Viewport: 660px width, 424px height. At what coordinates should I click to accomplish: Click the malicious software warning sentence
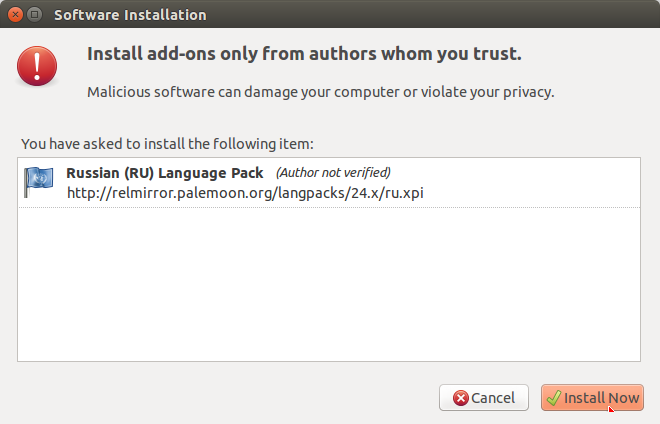pyautogui.click(x=321, y=92)
